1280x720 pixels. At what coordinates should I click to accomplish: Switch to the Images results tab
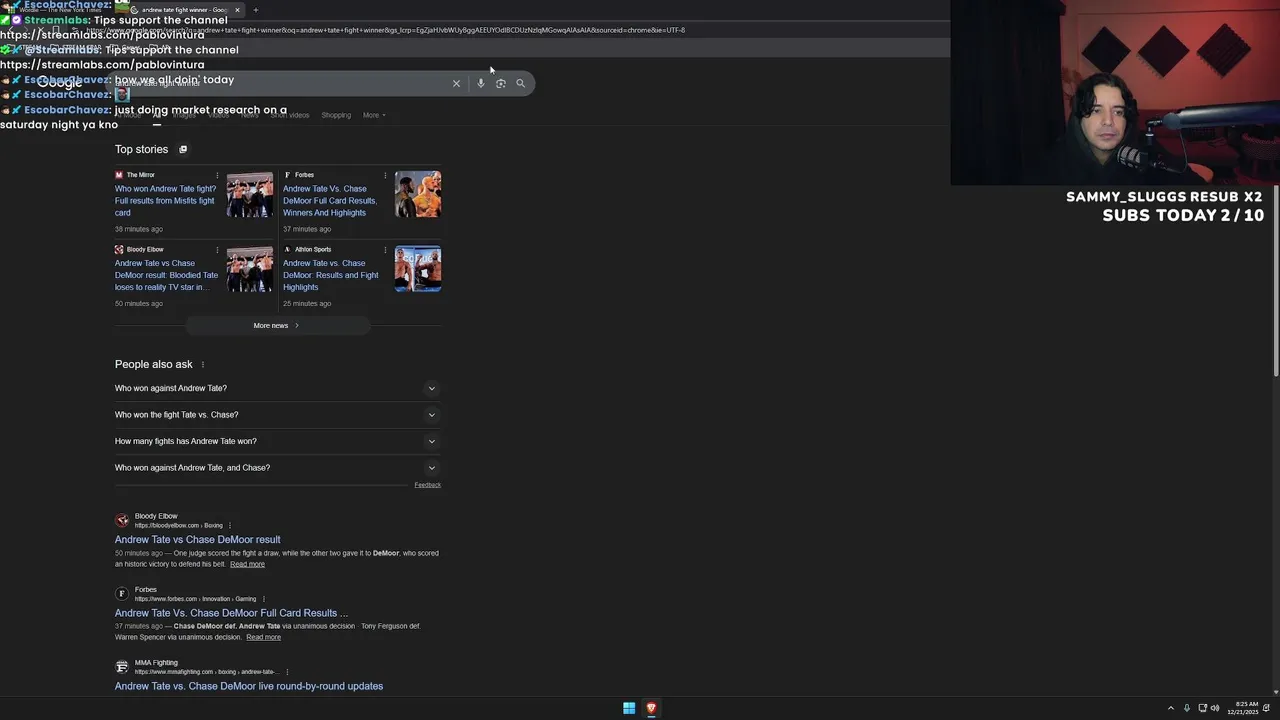tap(184, 115)
